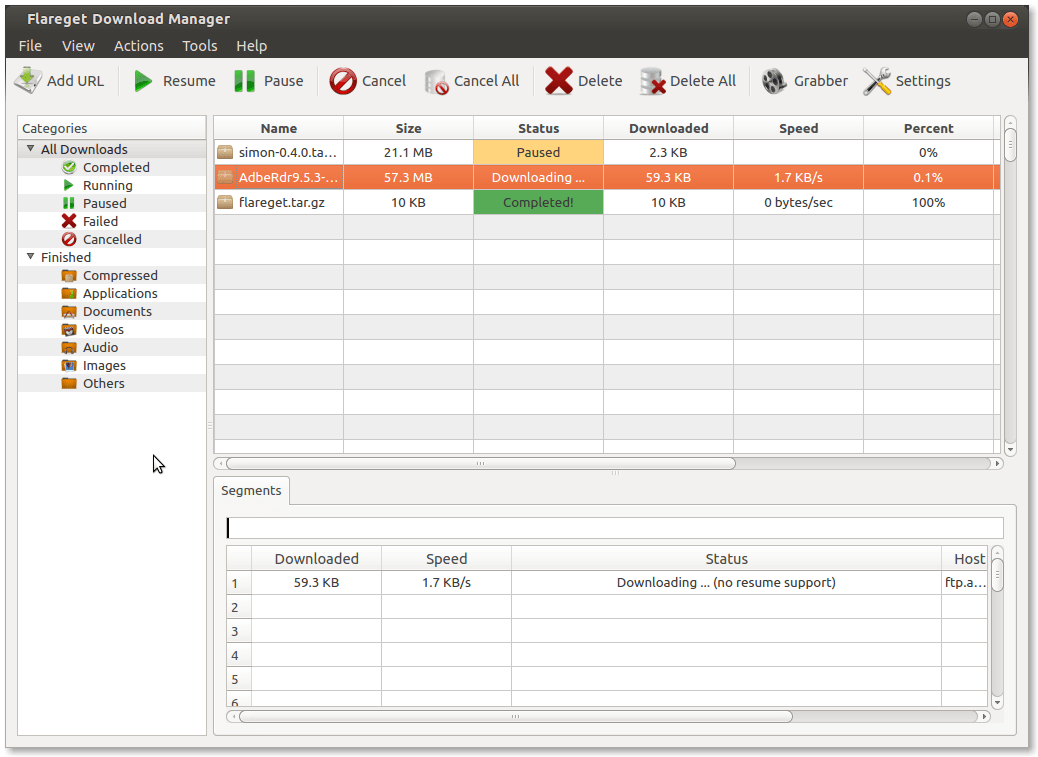Click the green Resume play icon
The image size is (1038, 757).
[143, 81]
